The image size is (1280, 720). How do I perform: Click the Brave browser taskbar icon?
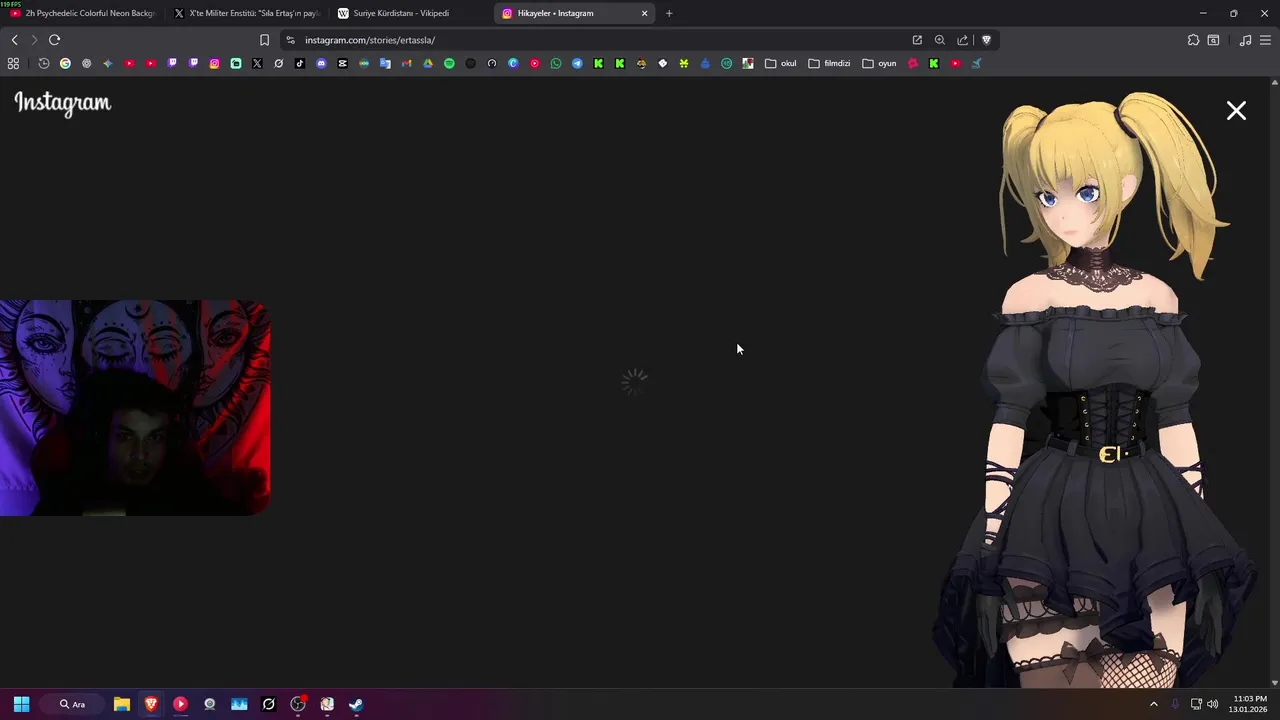tap(151, 704)
